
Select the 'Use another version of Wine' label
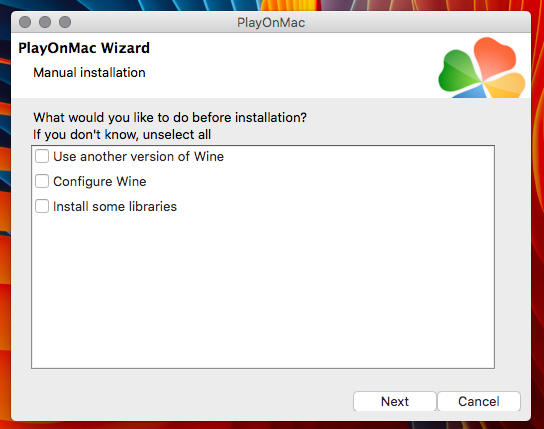pyautogui.click(x=138, y=156)
